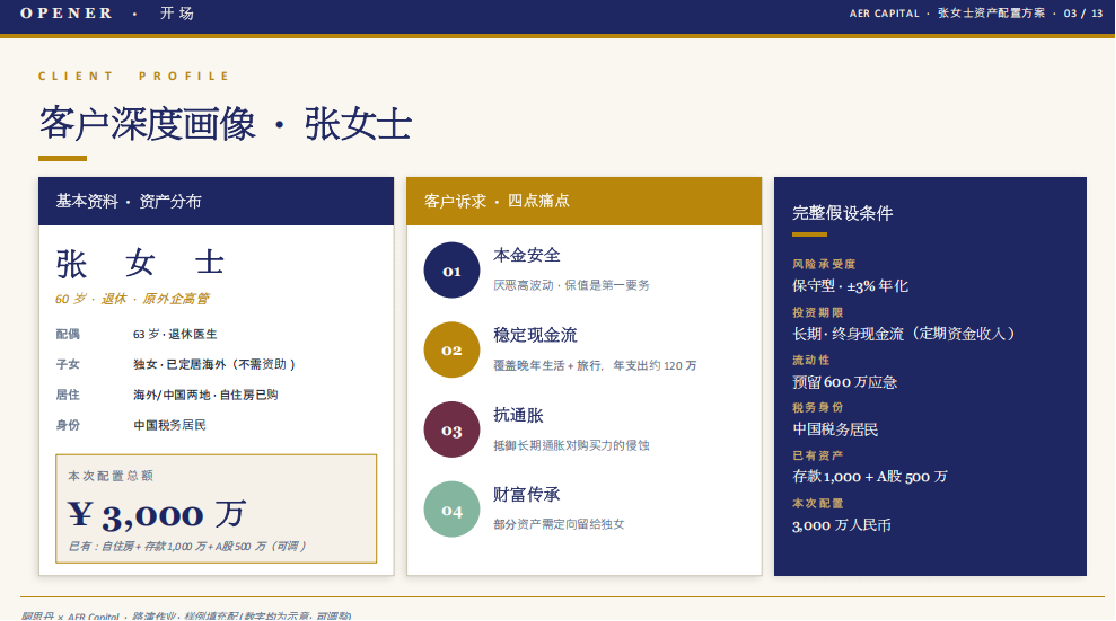Click the 预留 600 万应急 liquidity line
The height and width of the screenshot is (621, 1116).
click(x=844, y=382)
